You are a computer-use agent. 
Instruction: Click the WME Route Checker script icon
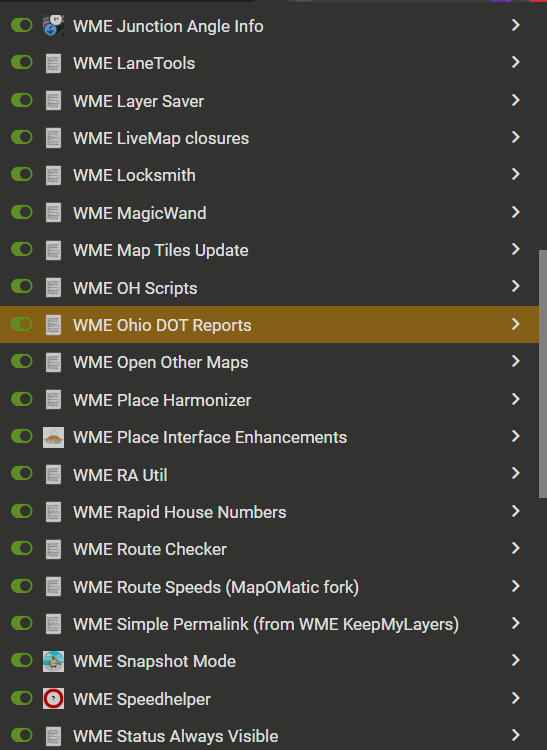[53, 549]
